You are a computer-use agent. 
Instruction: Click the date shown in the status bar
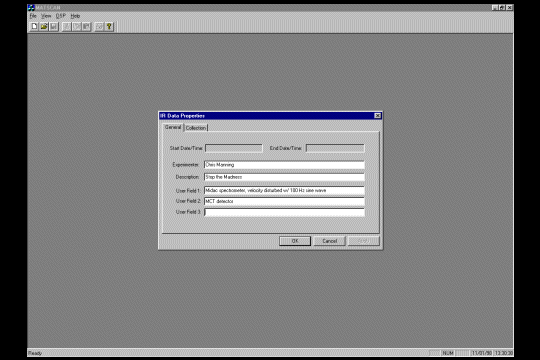(x=482, y=353)
